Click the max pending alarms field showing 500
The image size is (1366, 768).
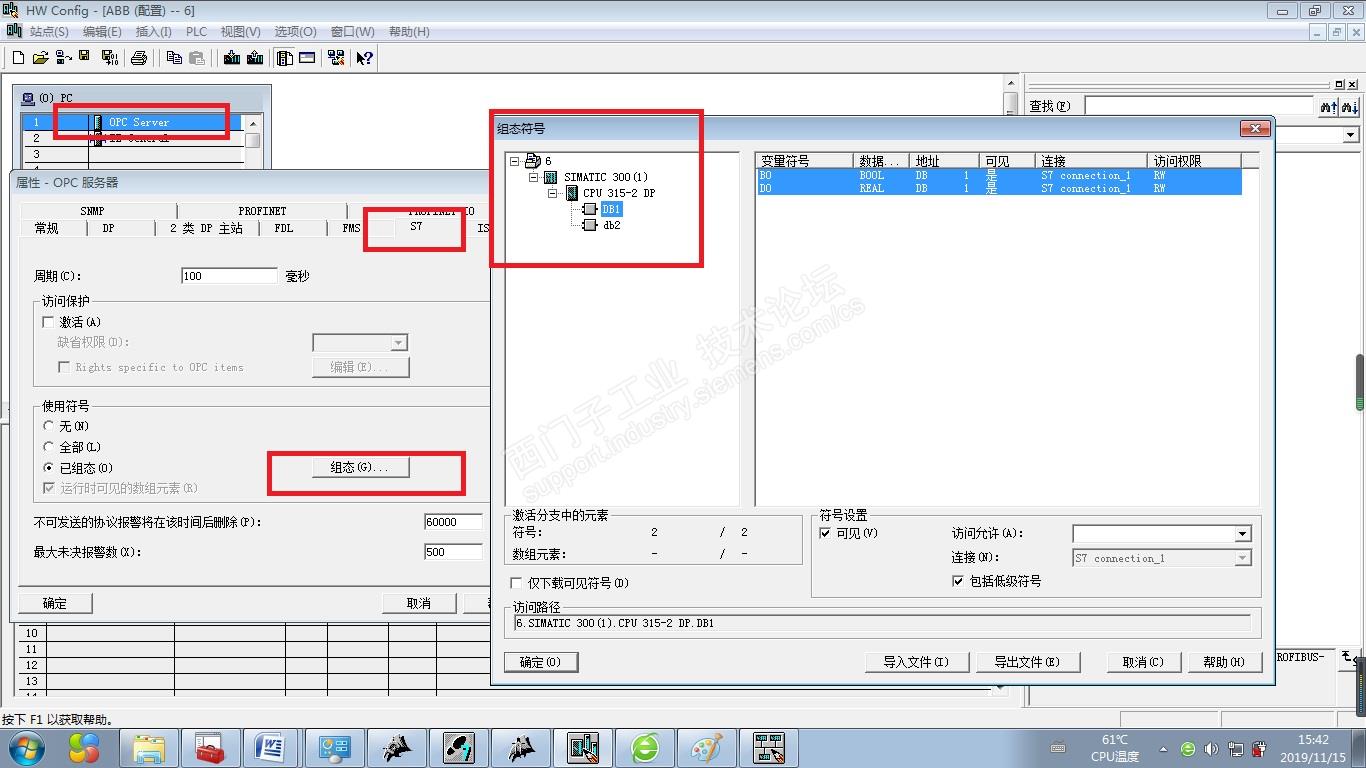click(x=453, y=552)
